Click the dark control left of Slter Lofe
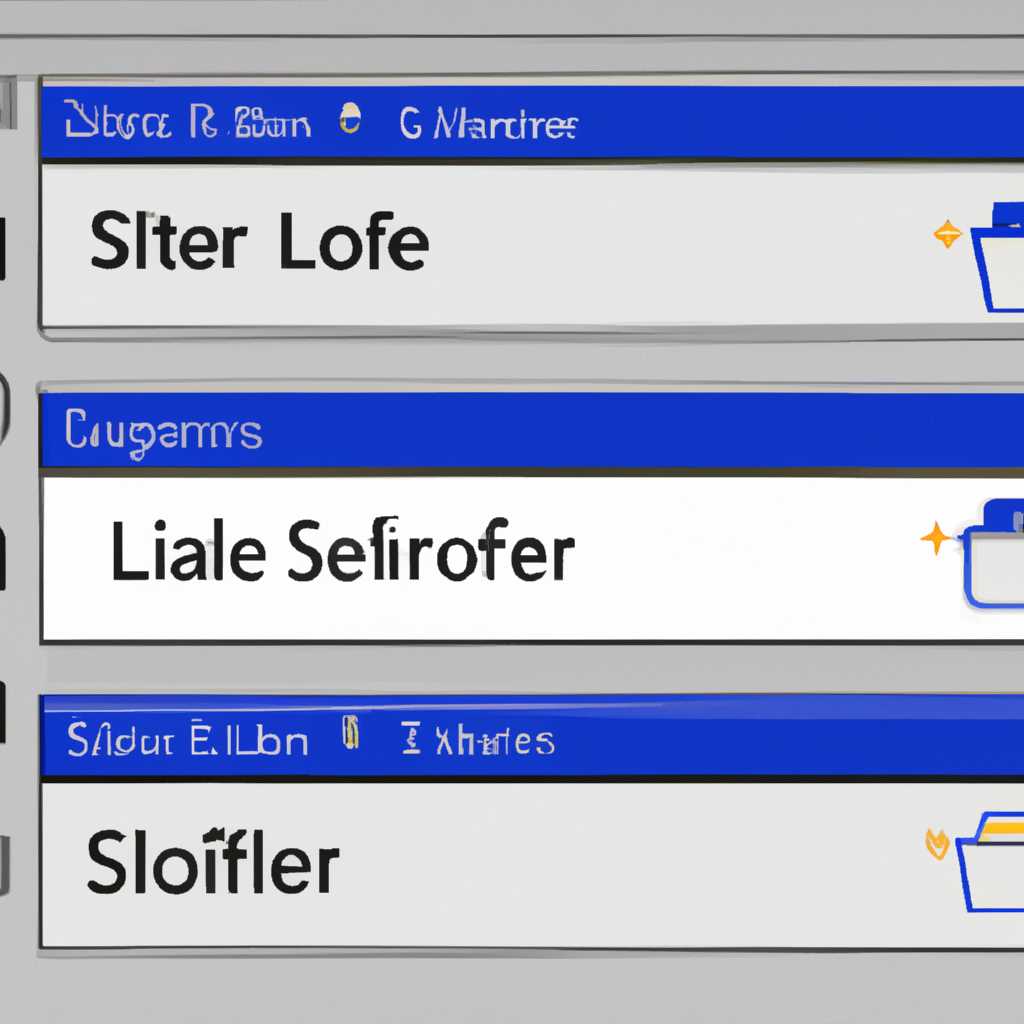Image resolution: width=1024 pixels, height=1024 pixels. 3,248
